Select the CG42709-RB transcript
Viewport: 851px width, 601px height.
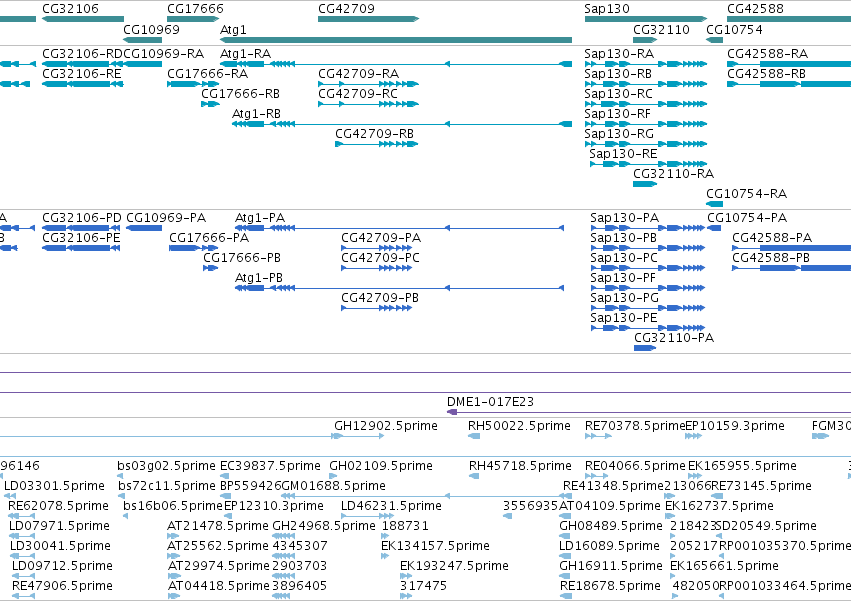[x=377, y=144]
